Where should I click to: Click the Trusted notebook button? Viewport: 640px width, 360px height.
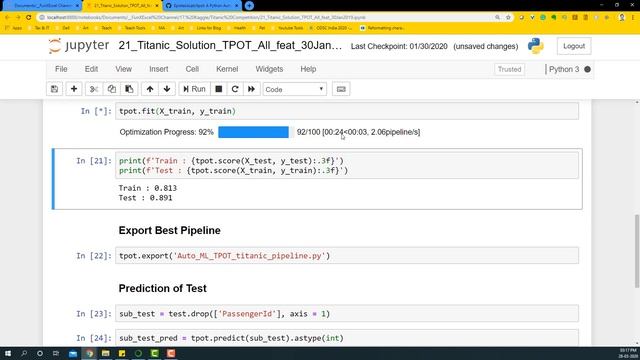point(509,69)
